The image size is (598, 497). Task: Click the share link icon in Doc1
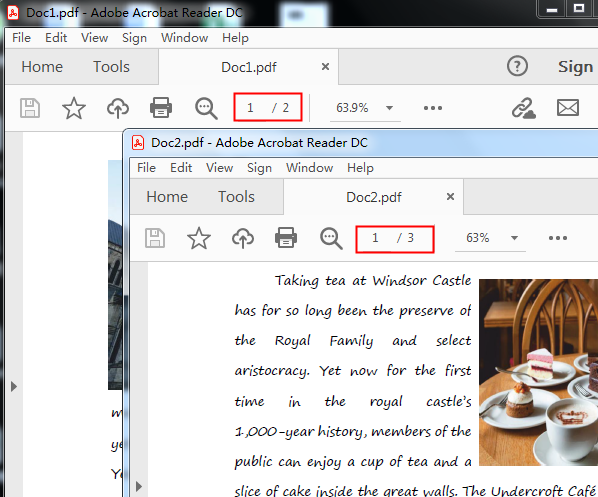[x=523, y=108]
